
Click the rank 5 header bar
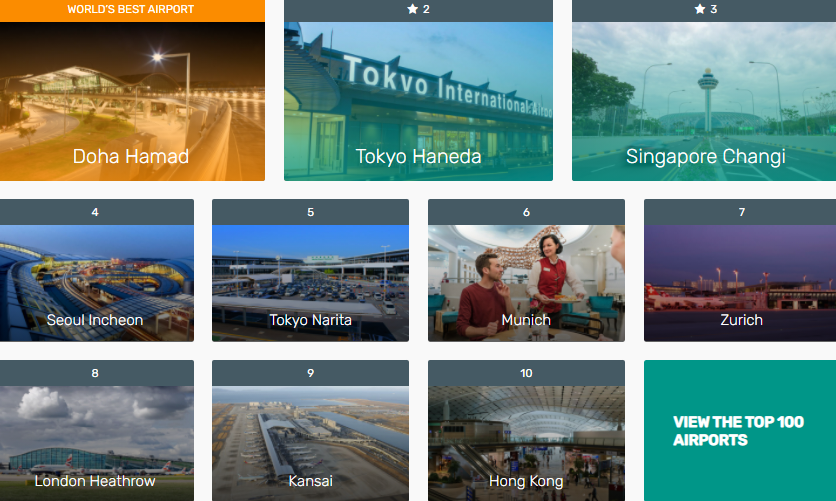tap(310, 212)
